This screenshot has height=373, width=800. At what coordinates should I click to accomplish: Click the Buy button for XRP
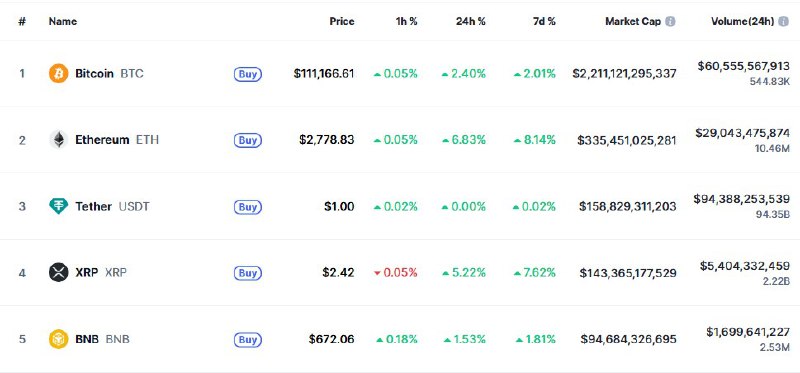[248, 273]
